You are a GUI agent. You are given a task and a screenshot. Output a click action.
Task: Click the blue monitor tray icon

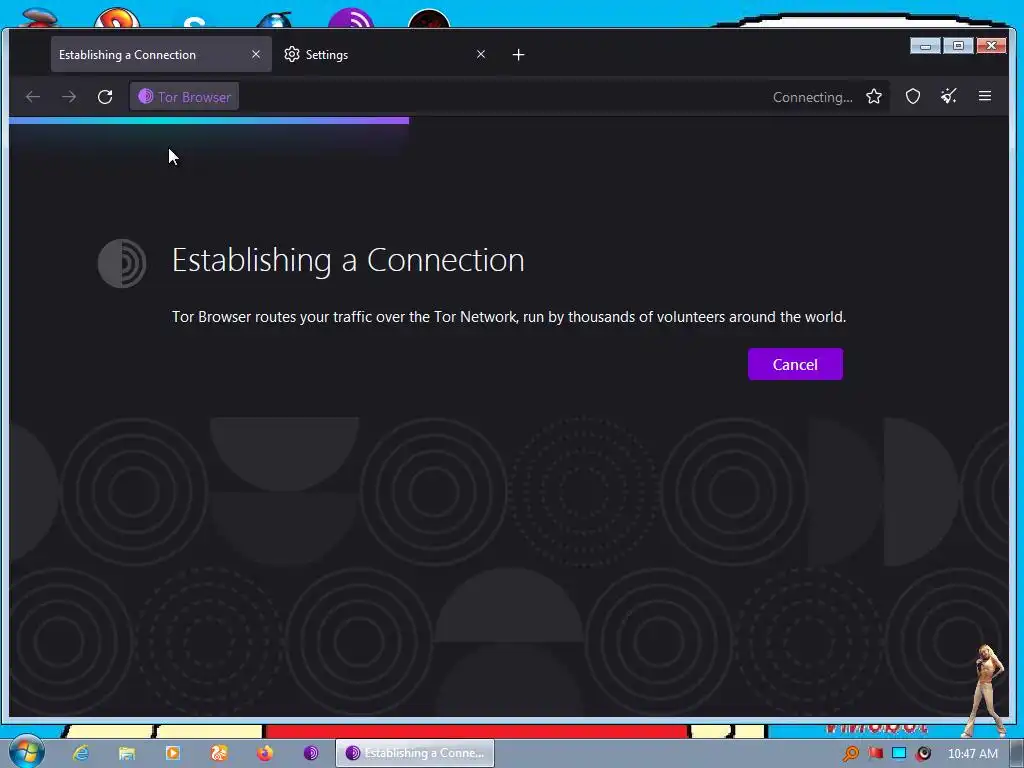(899, 754)
